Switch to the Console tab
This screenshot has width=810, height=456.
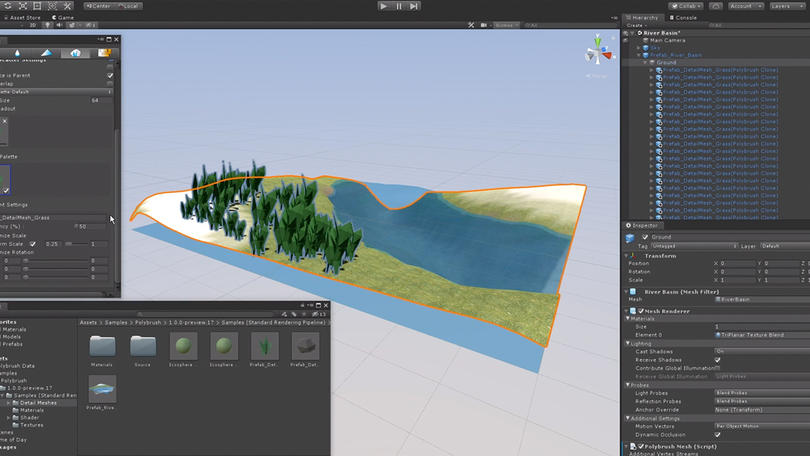684,18
